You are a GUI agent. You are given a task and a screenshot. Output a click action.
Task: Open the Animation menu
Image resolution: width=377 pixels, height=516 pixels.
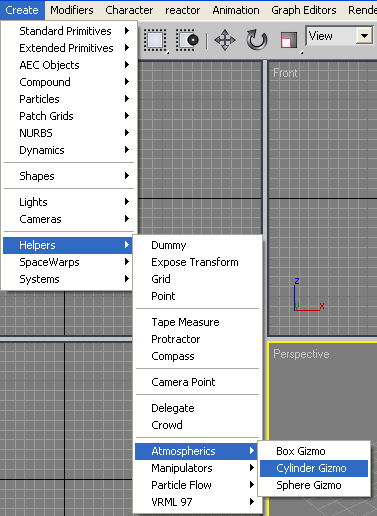point(236,10)
